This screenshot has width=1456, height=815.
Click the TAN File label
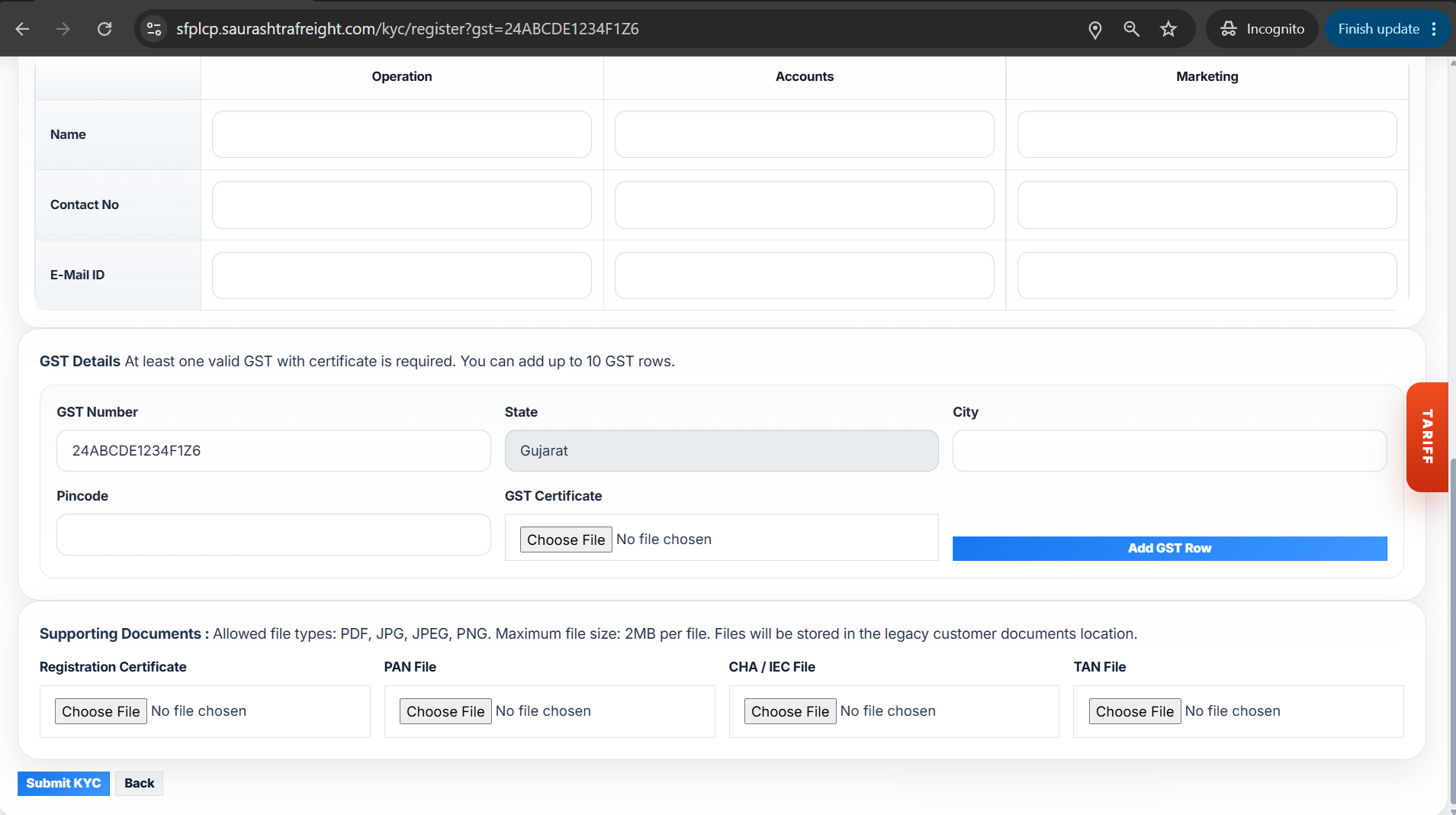pos(1100,667)
